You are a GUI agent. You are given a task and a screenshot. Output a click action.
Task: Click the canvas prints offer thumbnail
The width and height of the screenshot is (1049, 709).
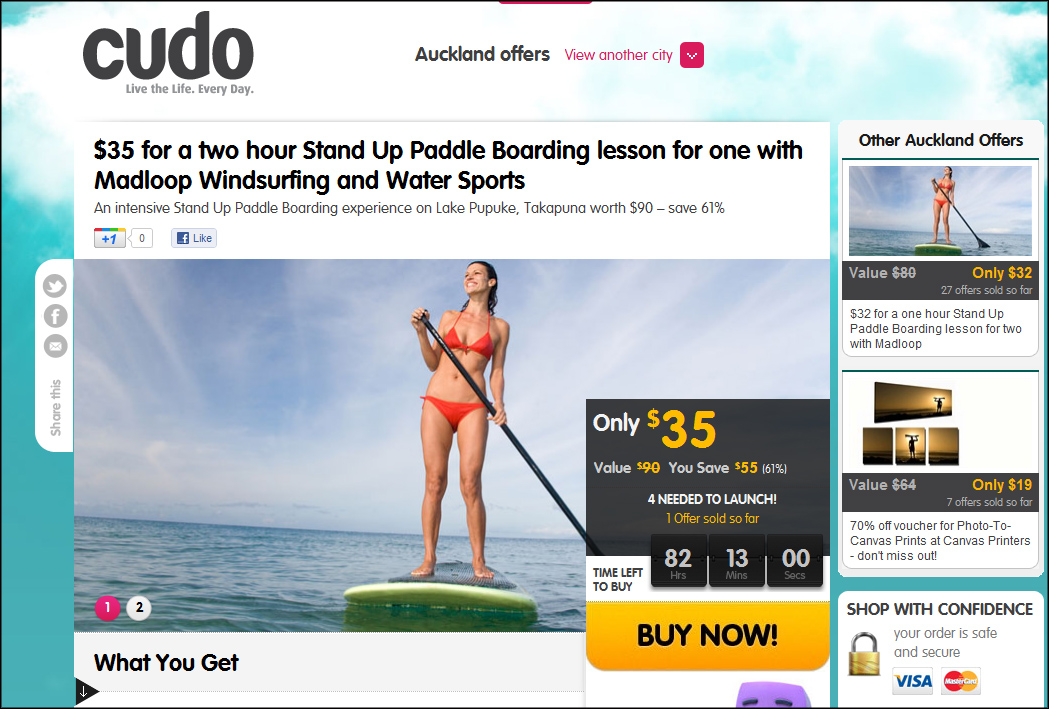pos(911,423)
